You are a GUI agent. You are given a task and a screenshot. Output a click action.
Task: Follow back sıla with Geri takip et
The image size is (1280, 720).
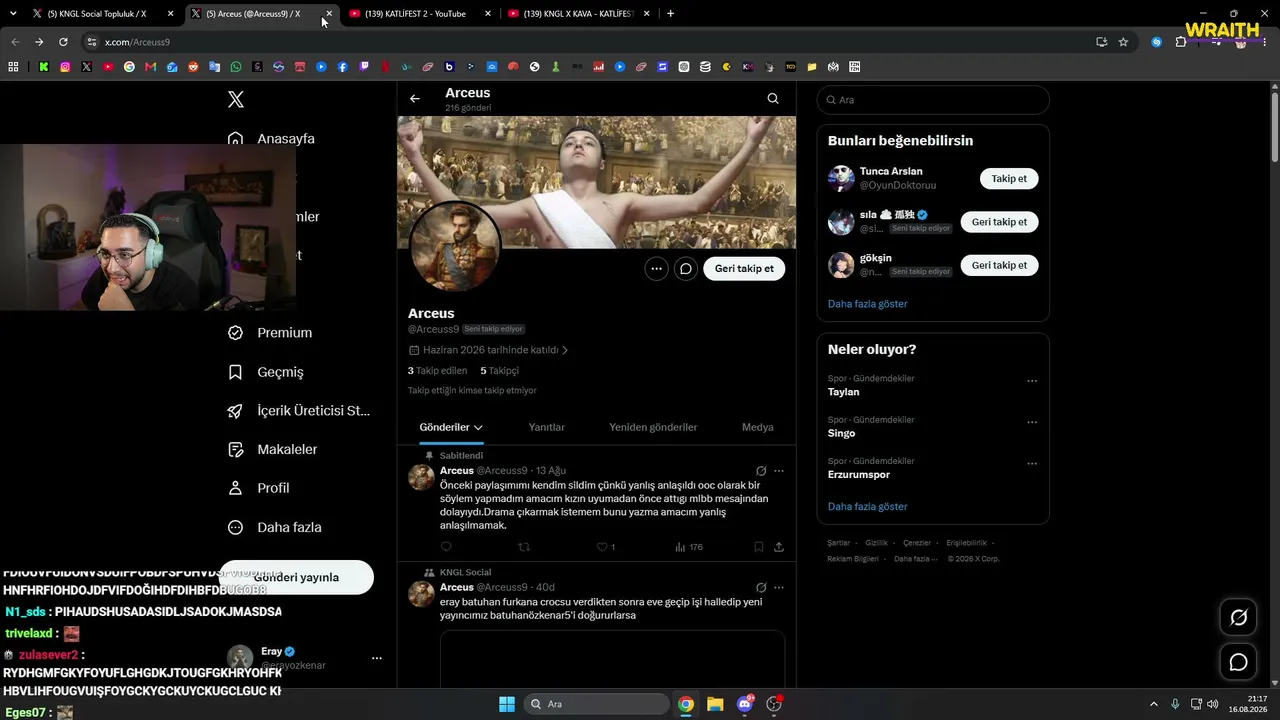999,222
